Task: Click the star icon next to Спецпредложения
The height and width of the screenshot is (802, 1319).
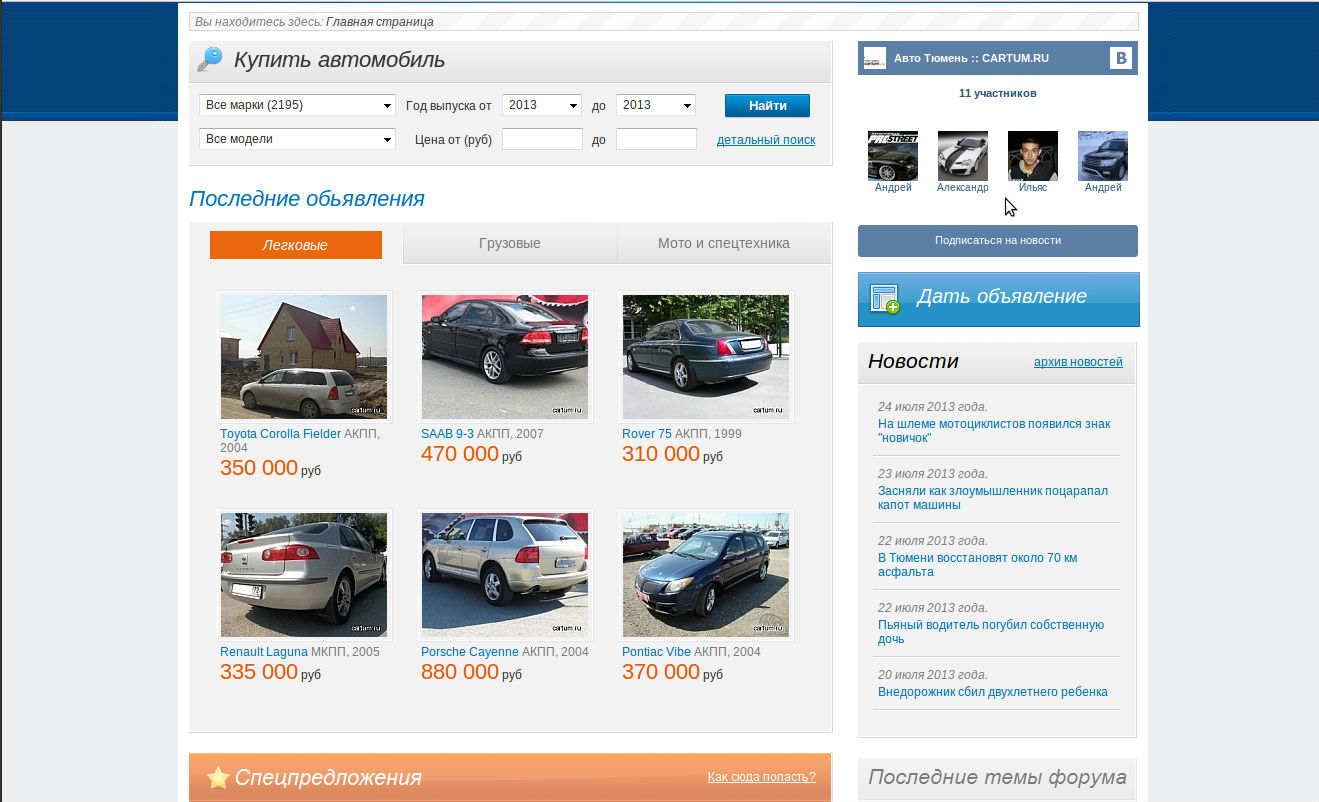Action: 218,777
